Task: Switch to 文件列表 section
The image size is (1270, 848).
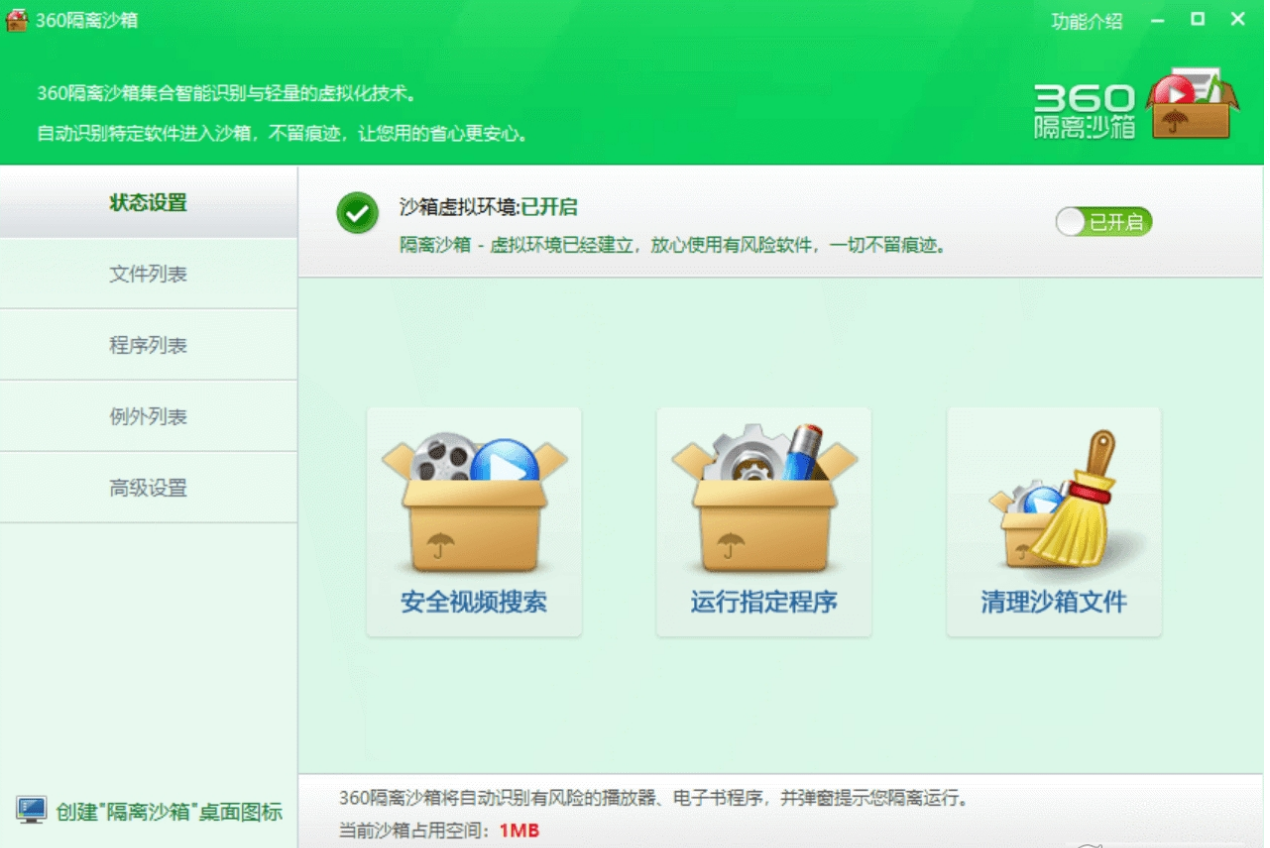Action: tap(148, 273)
